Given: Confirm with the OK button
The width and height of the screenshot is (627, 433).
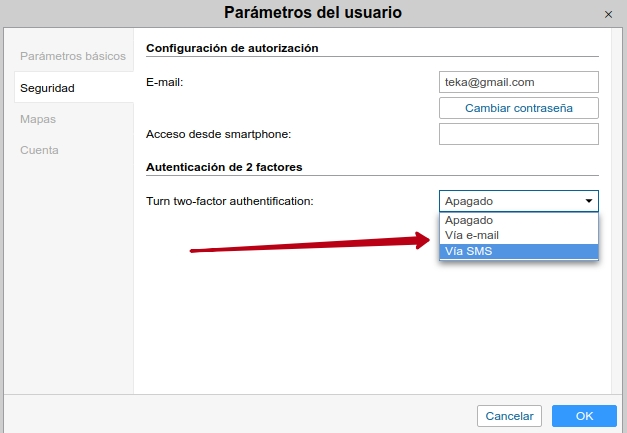Looking at the screenshot, I should pos(584,415).
